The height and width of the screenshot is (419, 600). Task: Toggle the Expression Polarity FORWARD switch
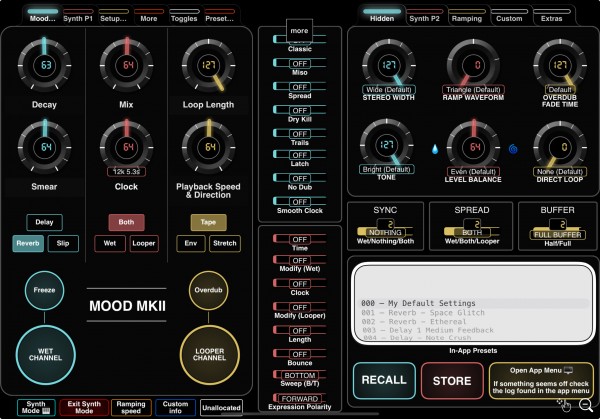pos(300,398)
